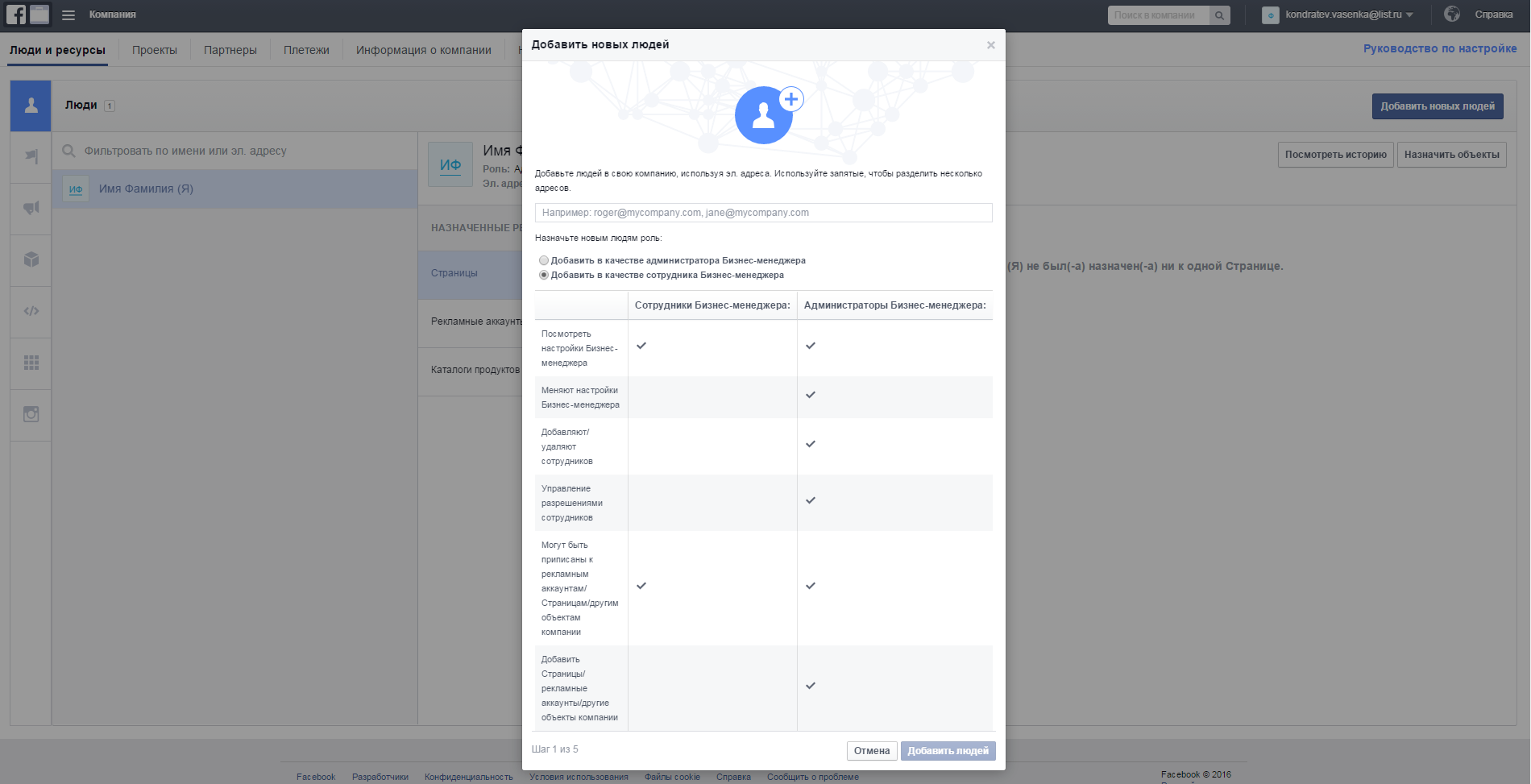Select add as Business Manager employee
1531x784 pixels.
[x=544, y=275]
